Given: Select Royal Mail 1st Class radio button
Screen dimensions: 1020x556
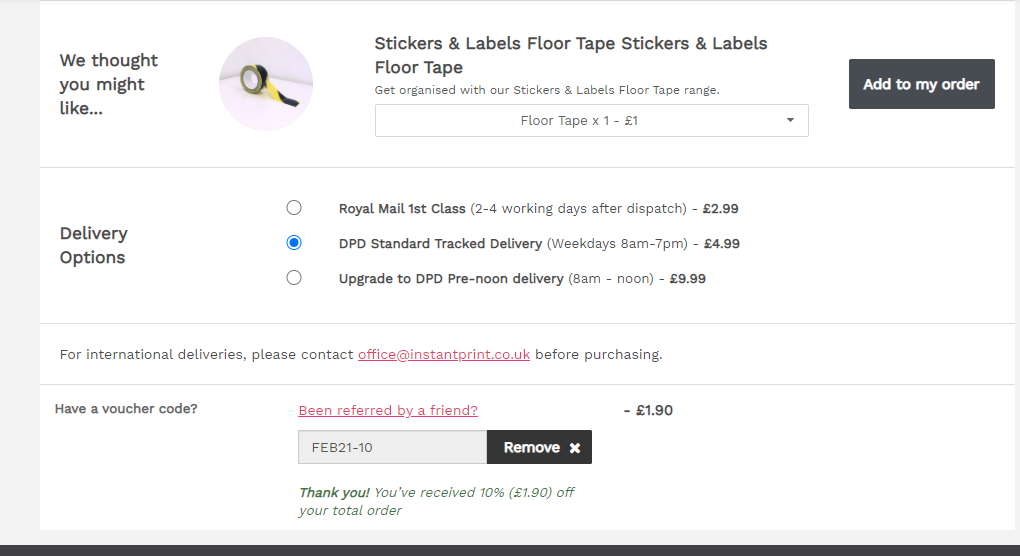Looking at the screenshot, I should (294, 208).
